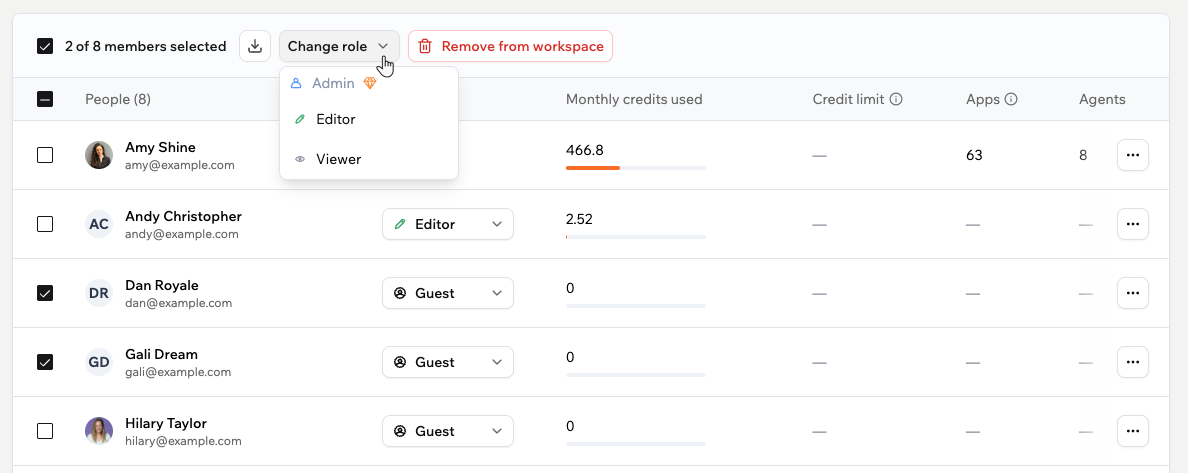
Task: Click the guest icon in Dan Royale's role
Action: pos(400,293)
